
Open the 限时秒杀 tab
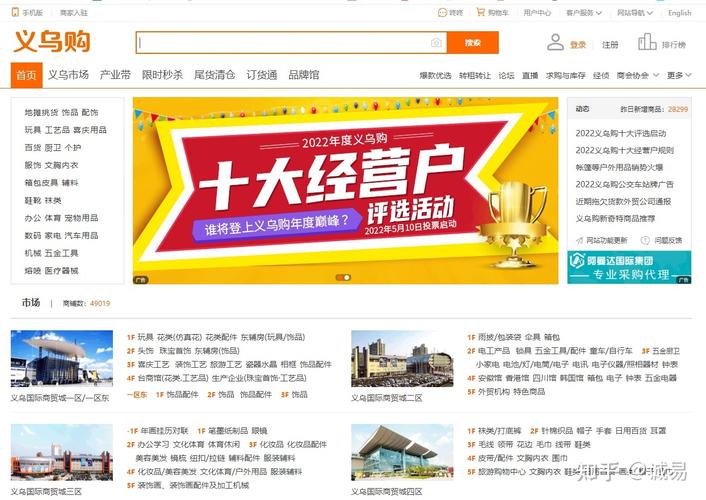(x=162, y=75)
